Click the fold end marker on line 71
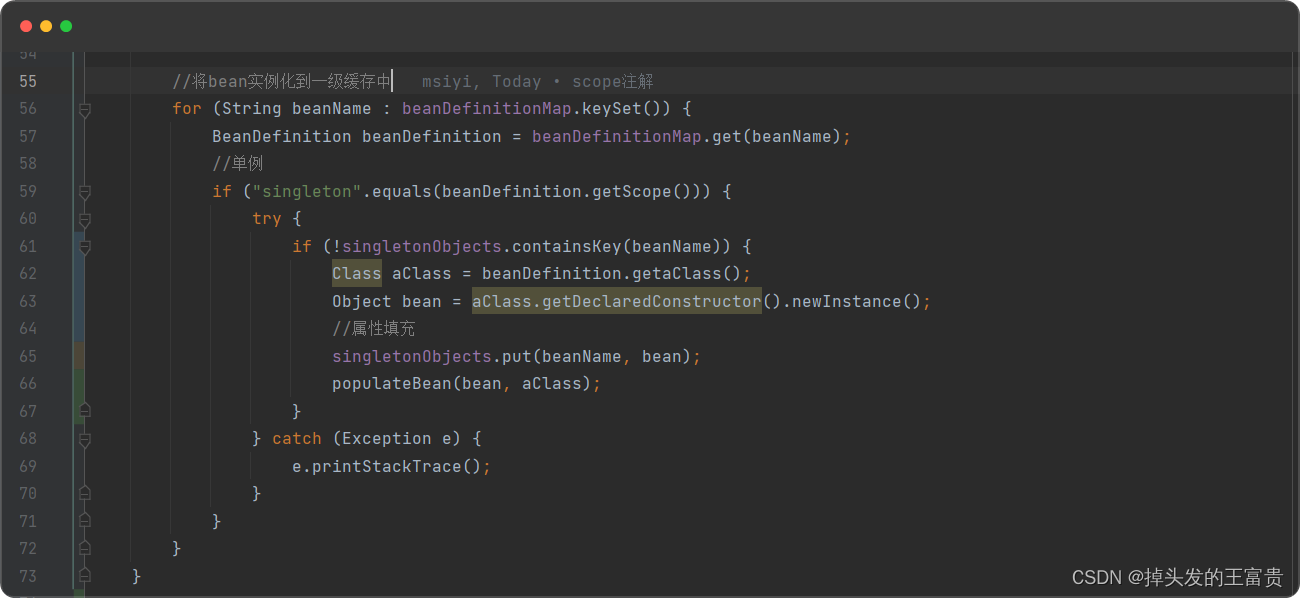Viewport: 1300px width, 598px height. click(85, 521)
